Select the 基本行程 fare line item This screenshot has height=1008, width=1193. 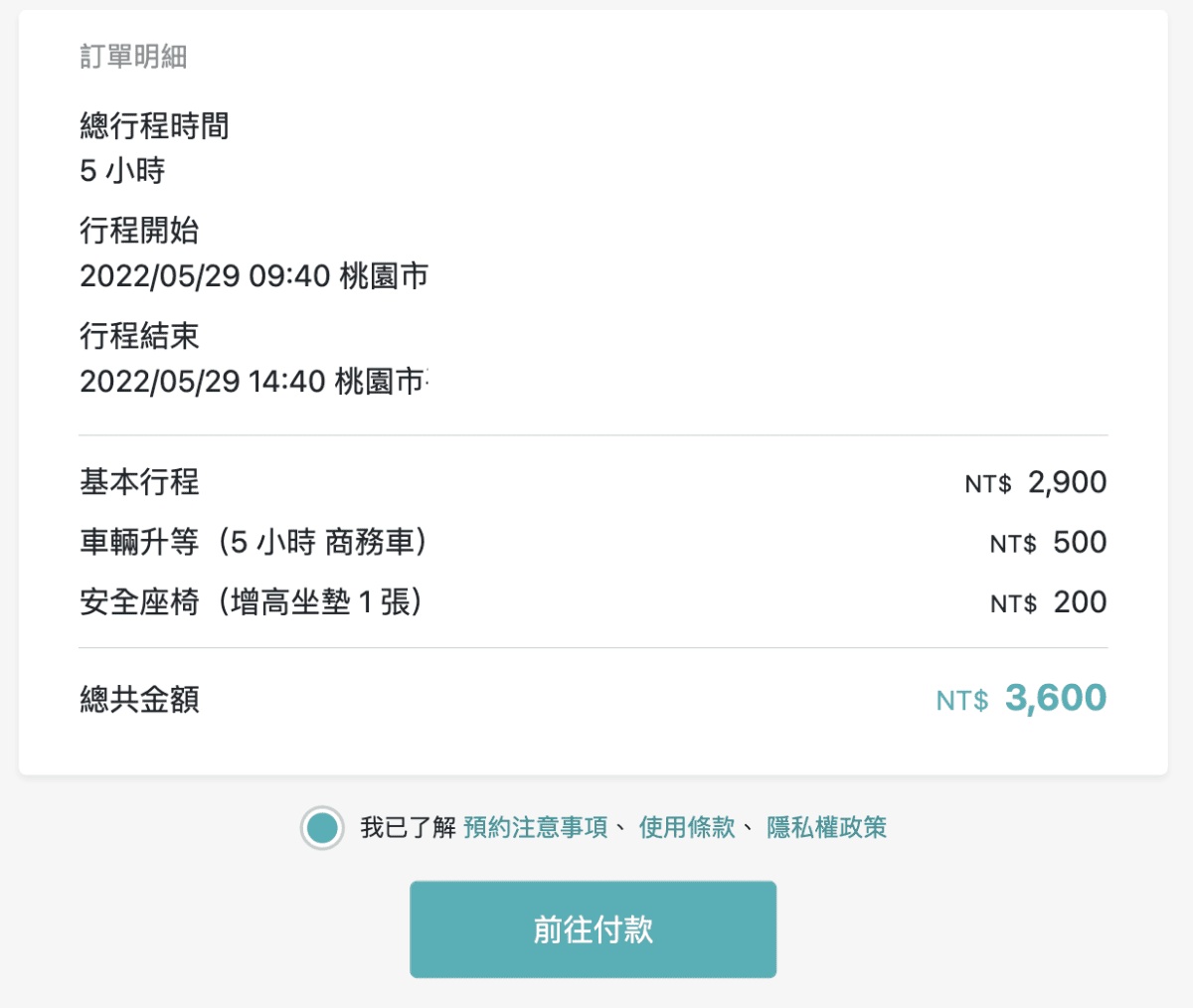[x=139, y=483]
